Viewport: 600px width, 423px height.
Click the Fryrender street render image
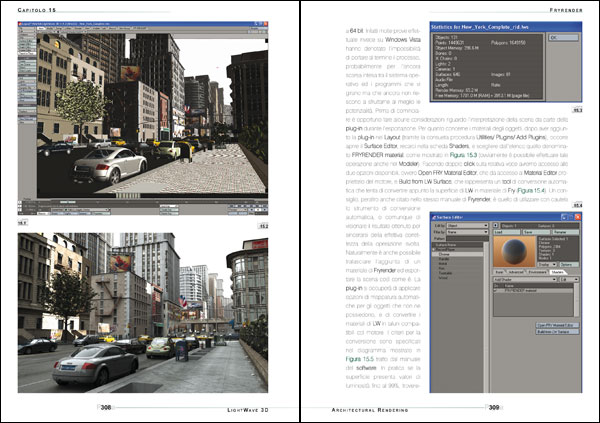click(x=143, y=313)
